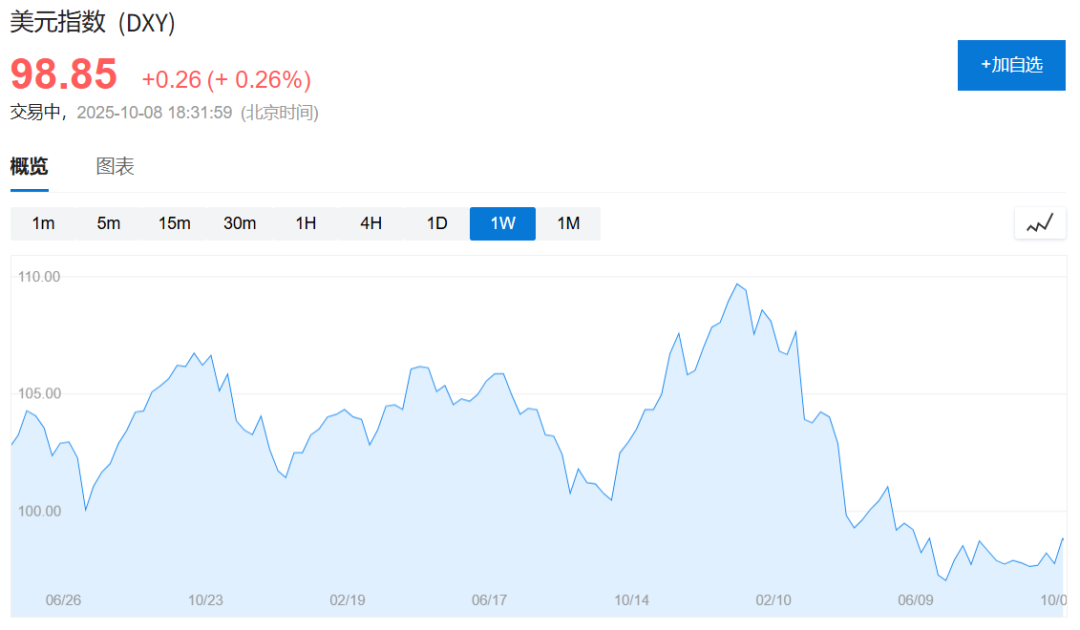The height and width of the screenshot is (630, 1080).
Task: Set chart period to 4H
Action: 371,224
